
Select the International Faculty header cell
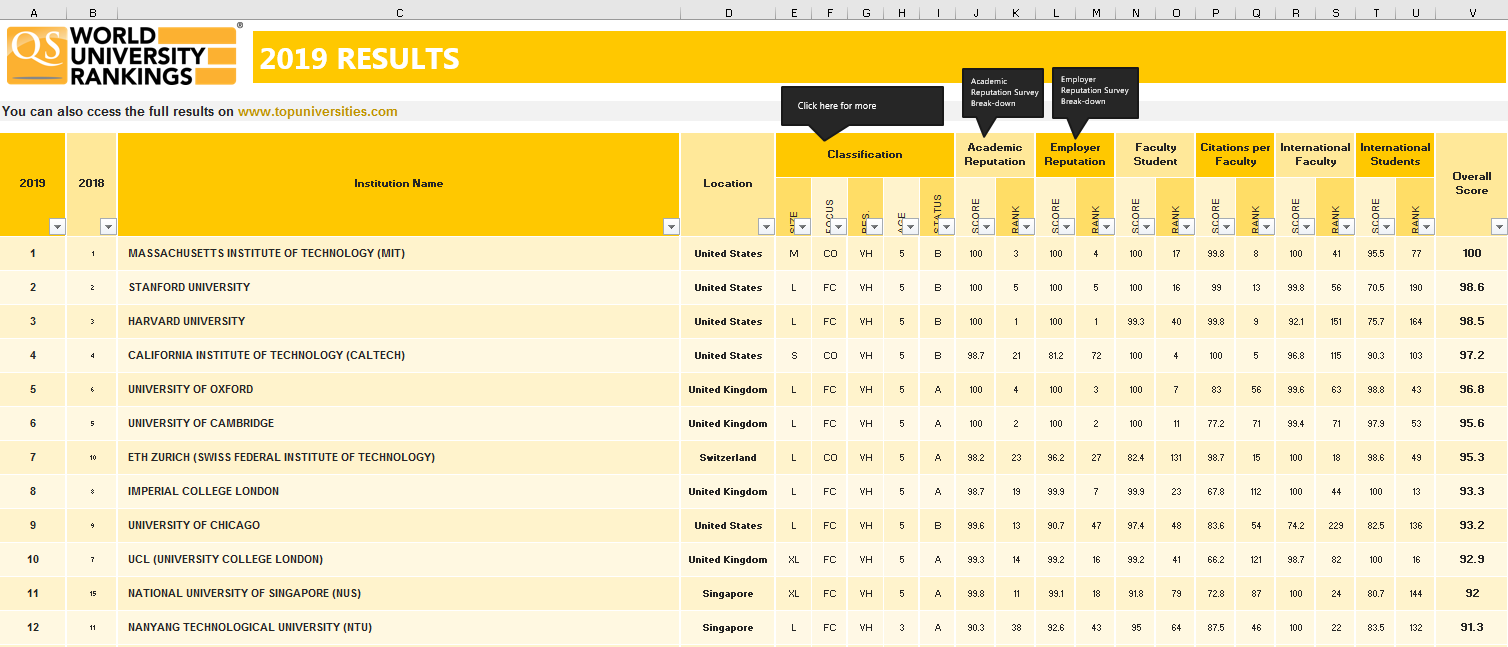1315,155
